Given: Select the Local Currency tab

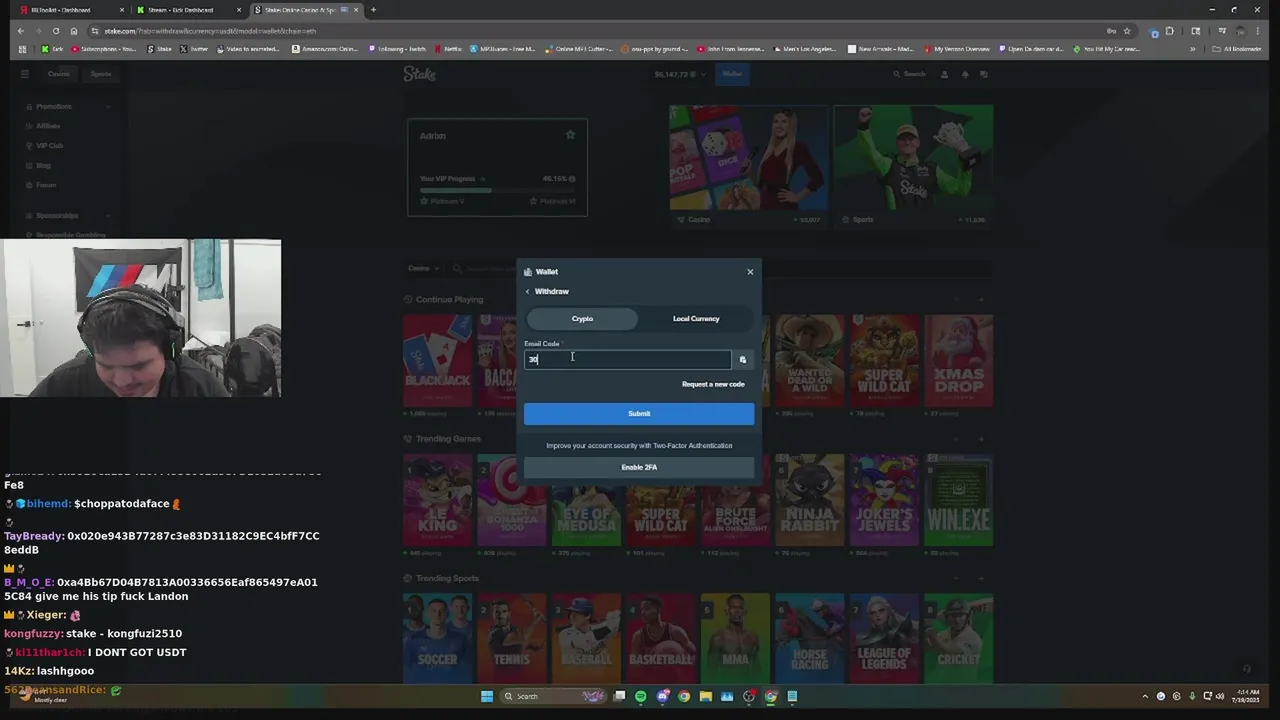Looking at the screenshot, I should point(696,319).
